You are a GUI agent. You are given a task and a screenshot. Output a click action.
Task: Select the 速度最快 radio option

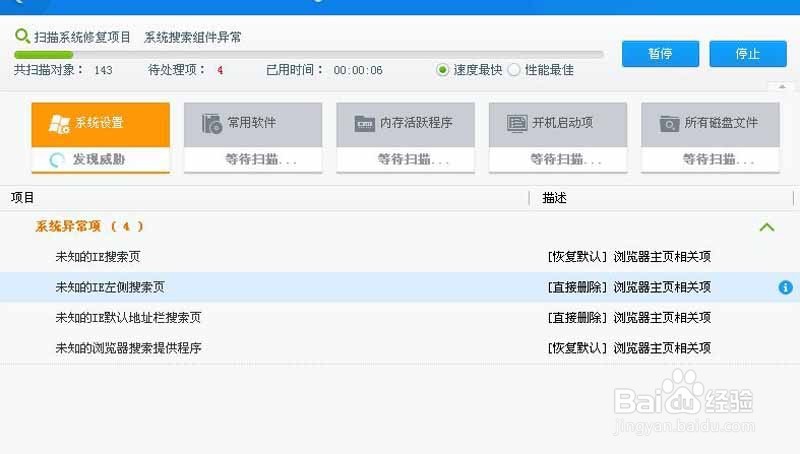(x=442, y=70)
